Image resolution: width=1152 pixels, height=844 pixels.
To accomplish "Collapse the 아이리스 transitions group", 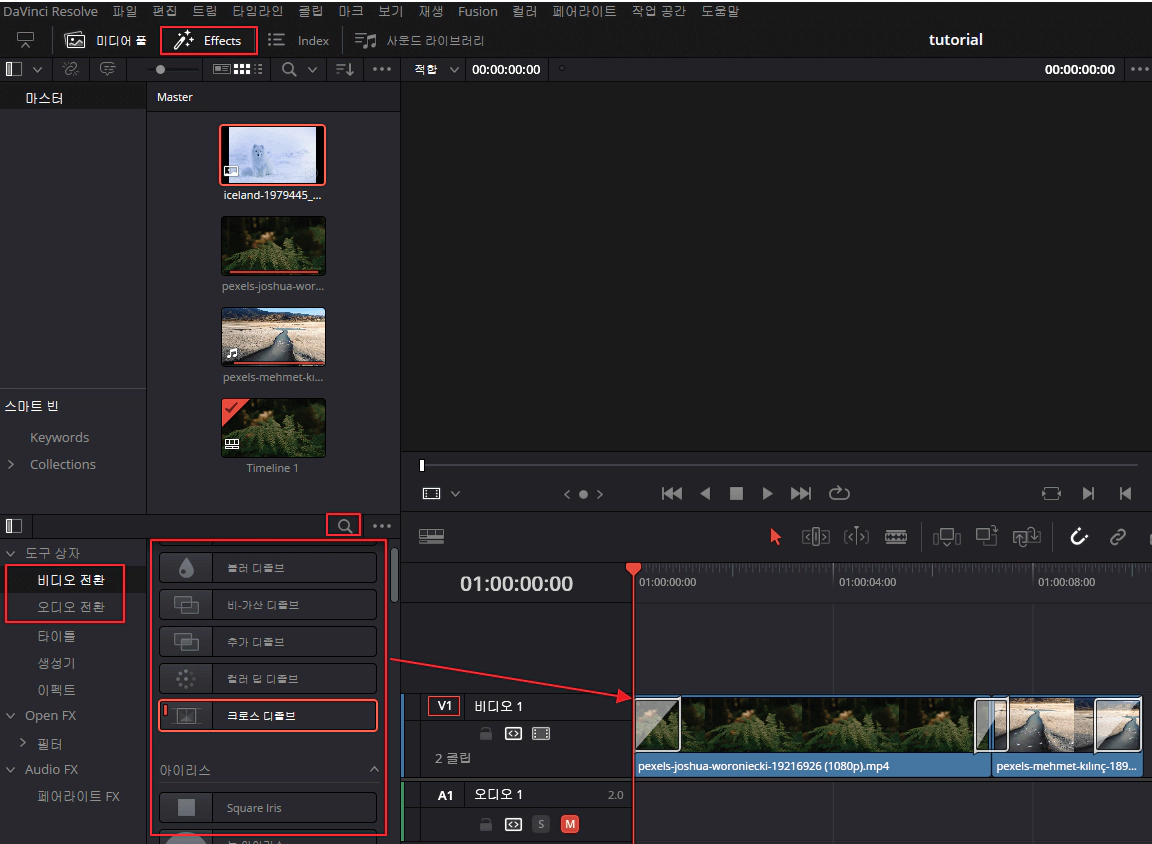I will click(x=374, y=769).
